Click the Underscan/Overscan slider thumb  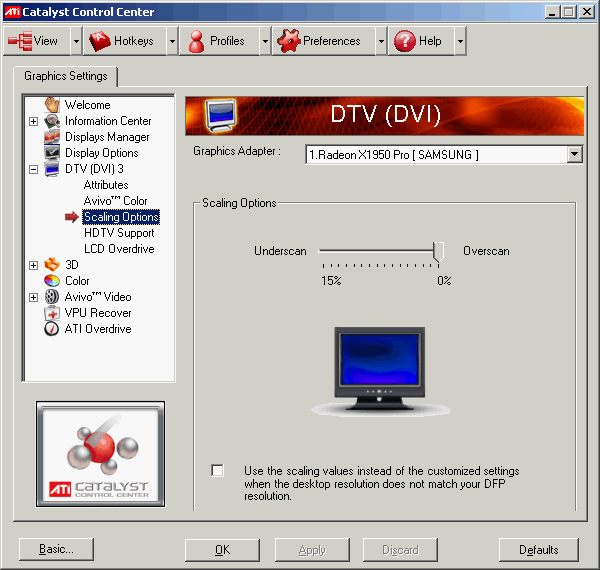point(439,252)
